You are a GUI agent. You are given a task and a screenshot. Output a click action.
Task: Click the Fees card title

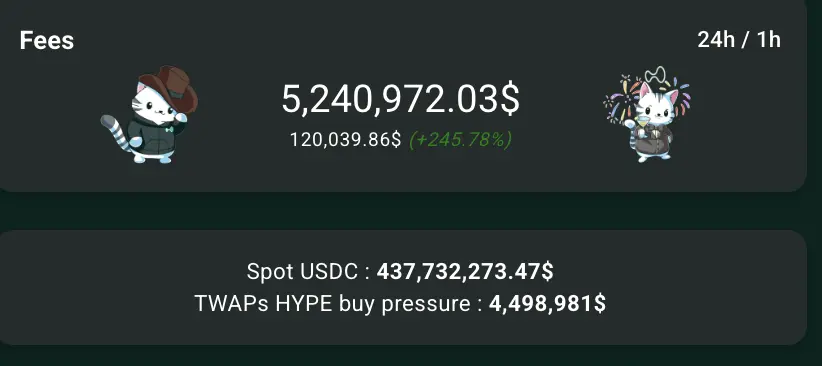[47, 41]
